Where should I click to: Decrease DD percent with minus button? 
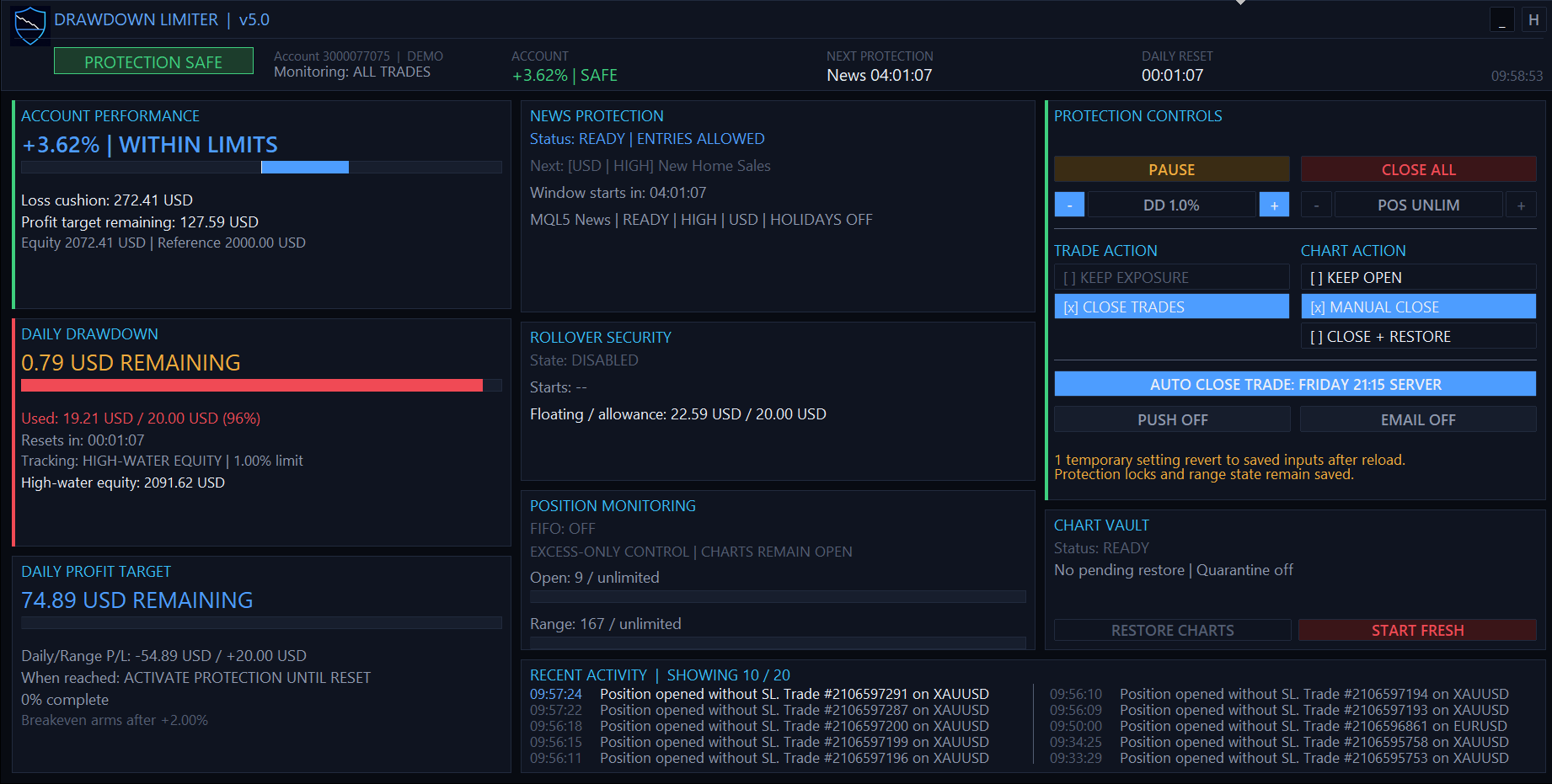(x=1069, y=205)
